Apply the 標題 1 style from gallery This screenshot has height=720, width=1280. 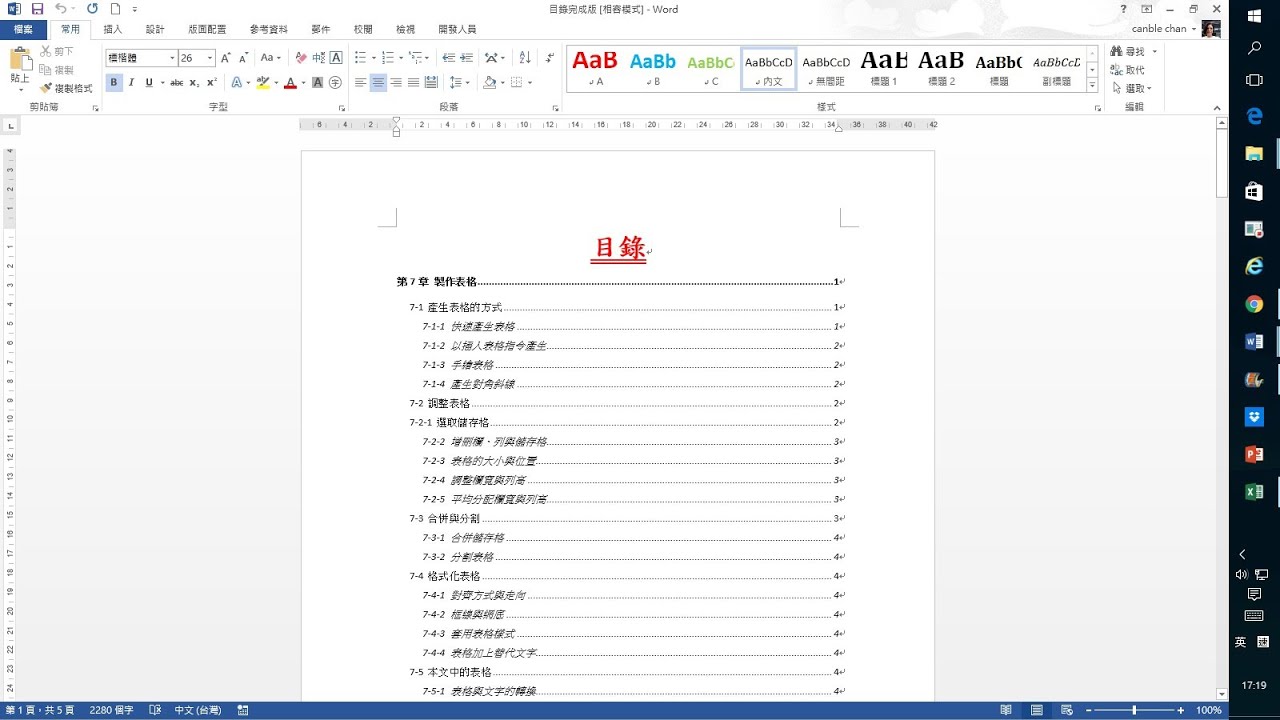pyautogui.click(x=884, y=69)
